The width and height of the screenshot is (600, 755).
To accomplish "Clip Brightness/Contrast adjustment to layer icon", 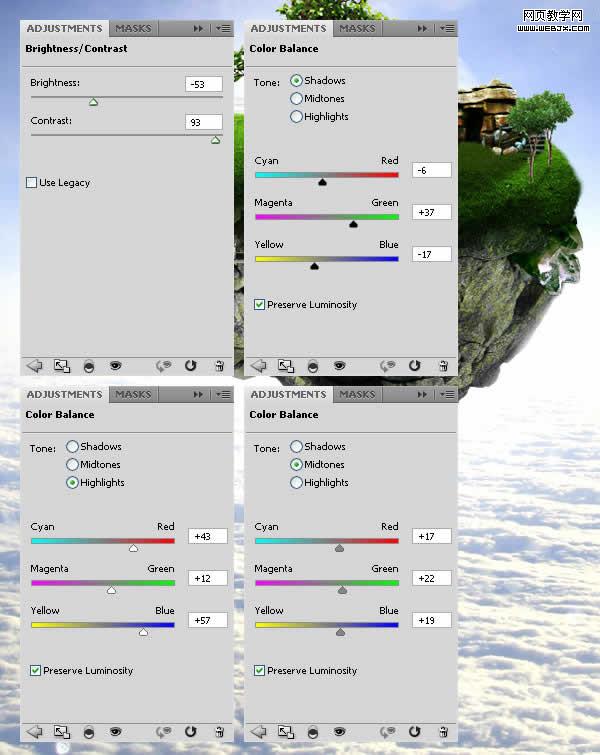I will click(89, 366).
